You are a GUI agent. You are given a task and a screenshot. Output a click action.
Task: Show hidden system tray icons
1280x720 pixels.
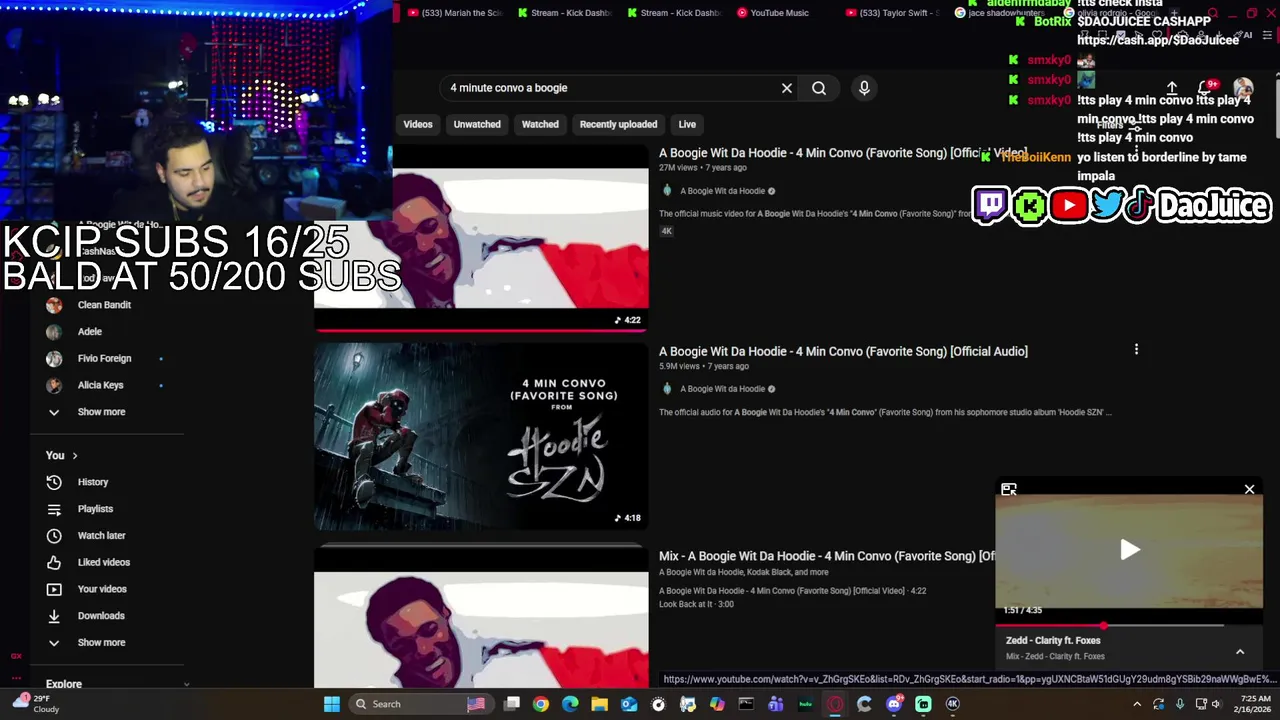pyautogui.click(x=1136, y=704)
